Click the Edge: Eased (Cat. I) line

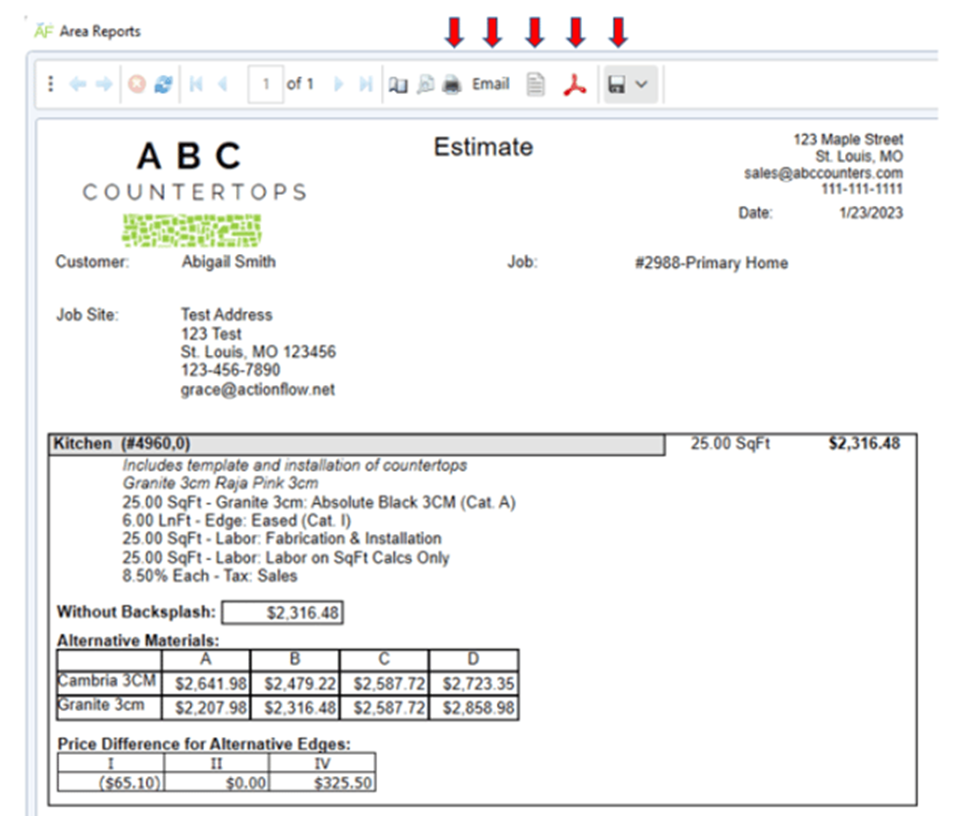tap(237, 521)
